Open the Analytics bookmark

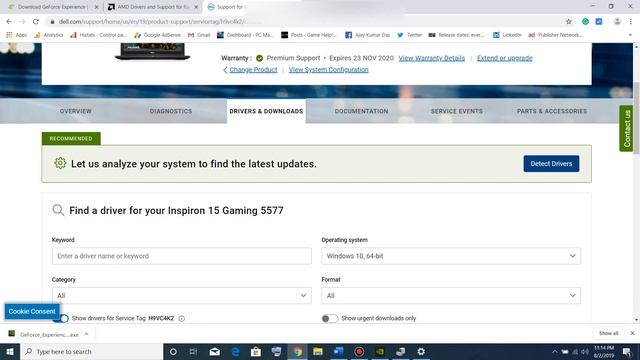[49, 35]
